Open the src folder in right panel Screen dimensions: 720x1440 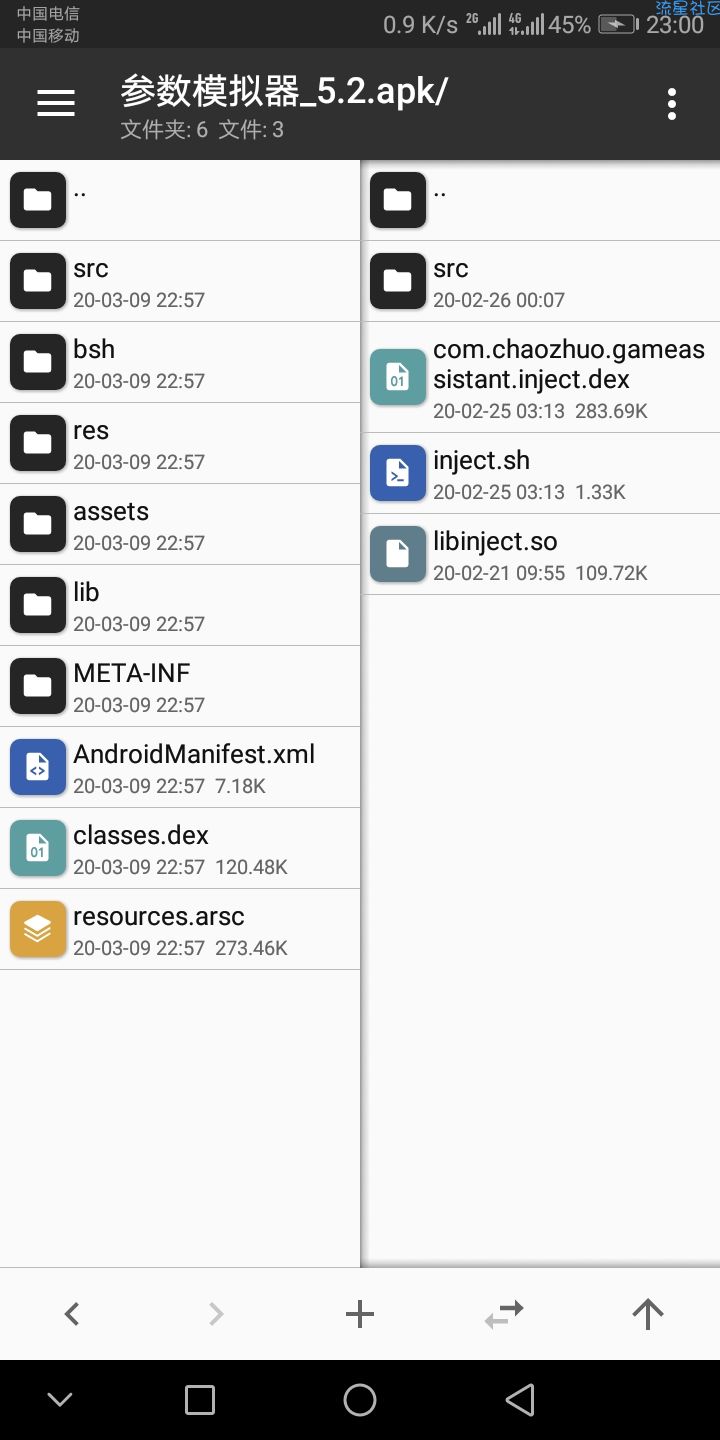point(540,281)
